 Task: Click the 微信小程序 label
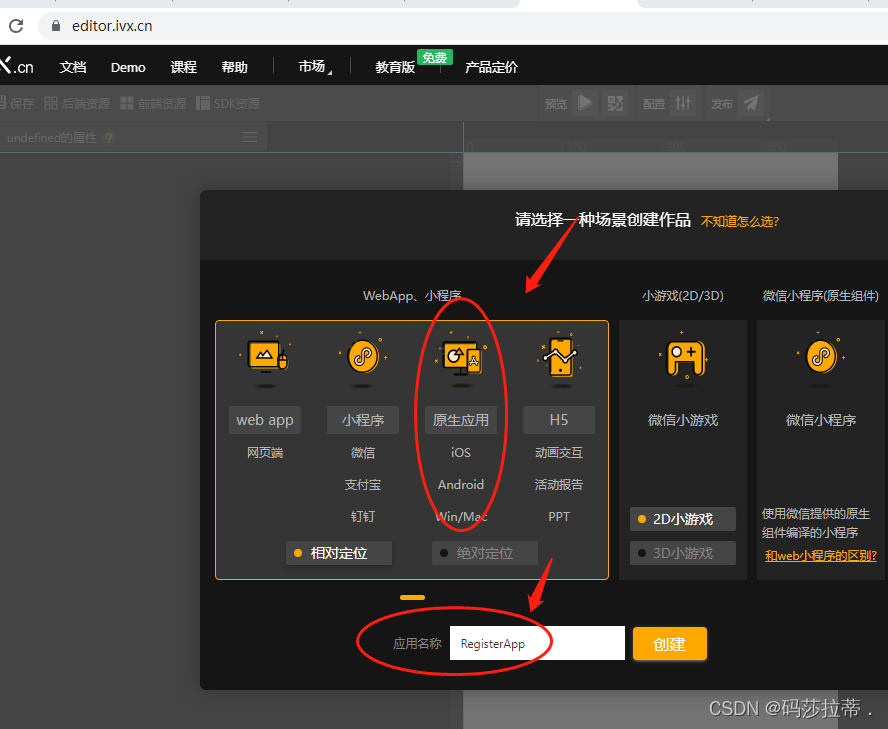(x=821, y=420)
